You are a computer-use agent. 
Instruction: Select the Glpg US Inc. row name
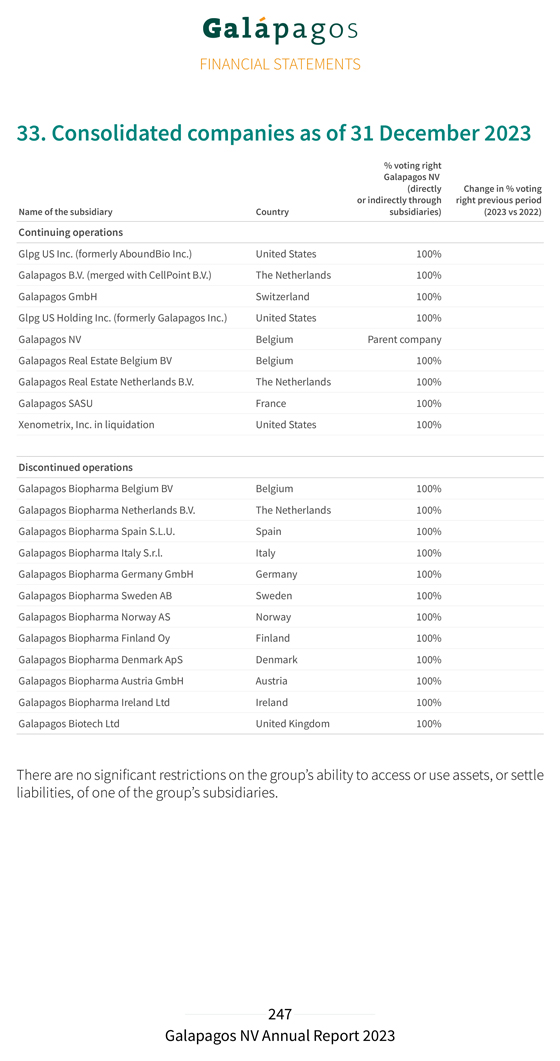coord(106,254)
